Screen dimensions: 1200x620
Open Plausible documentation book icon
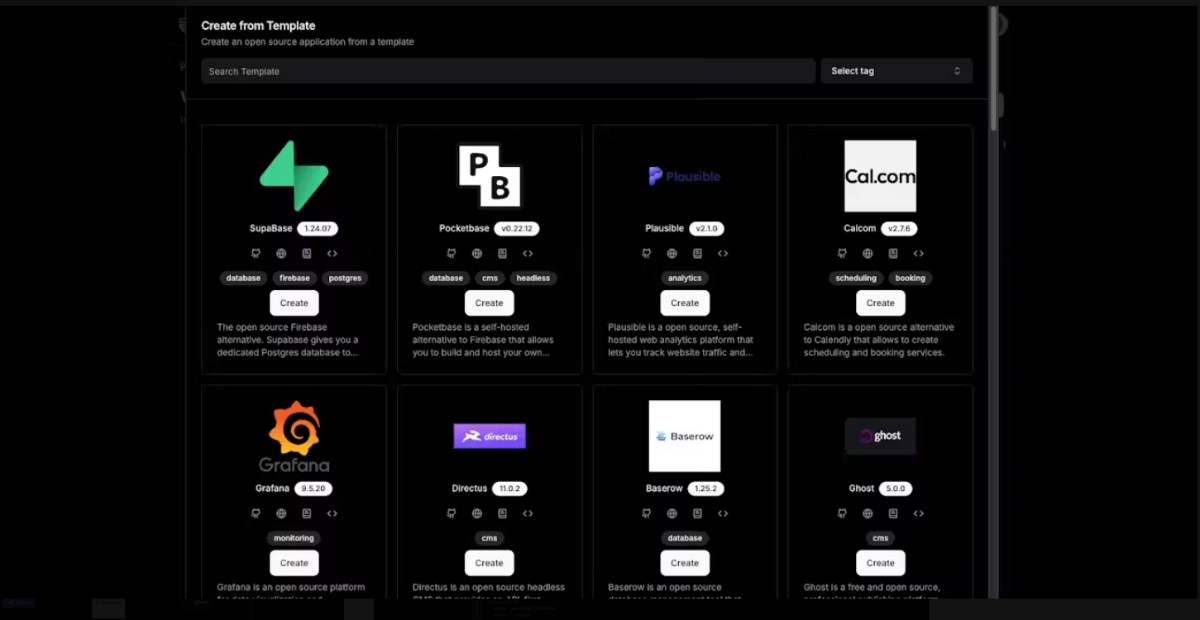pyautogui.click(x=698, y=254)
